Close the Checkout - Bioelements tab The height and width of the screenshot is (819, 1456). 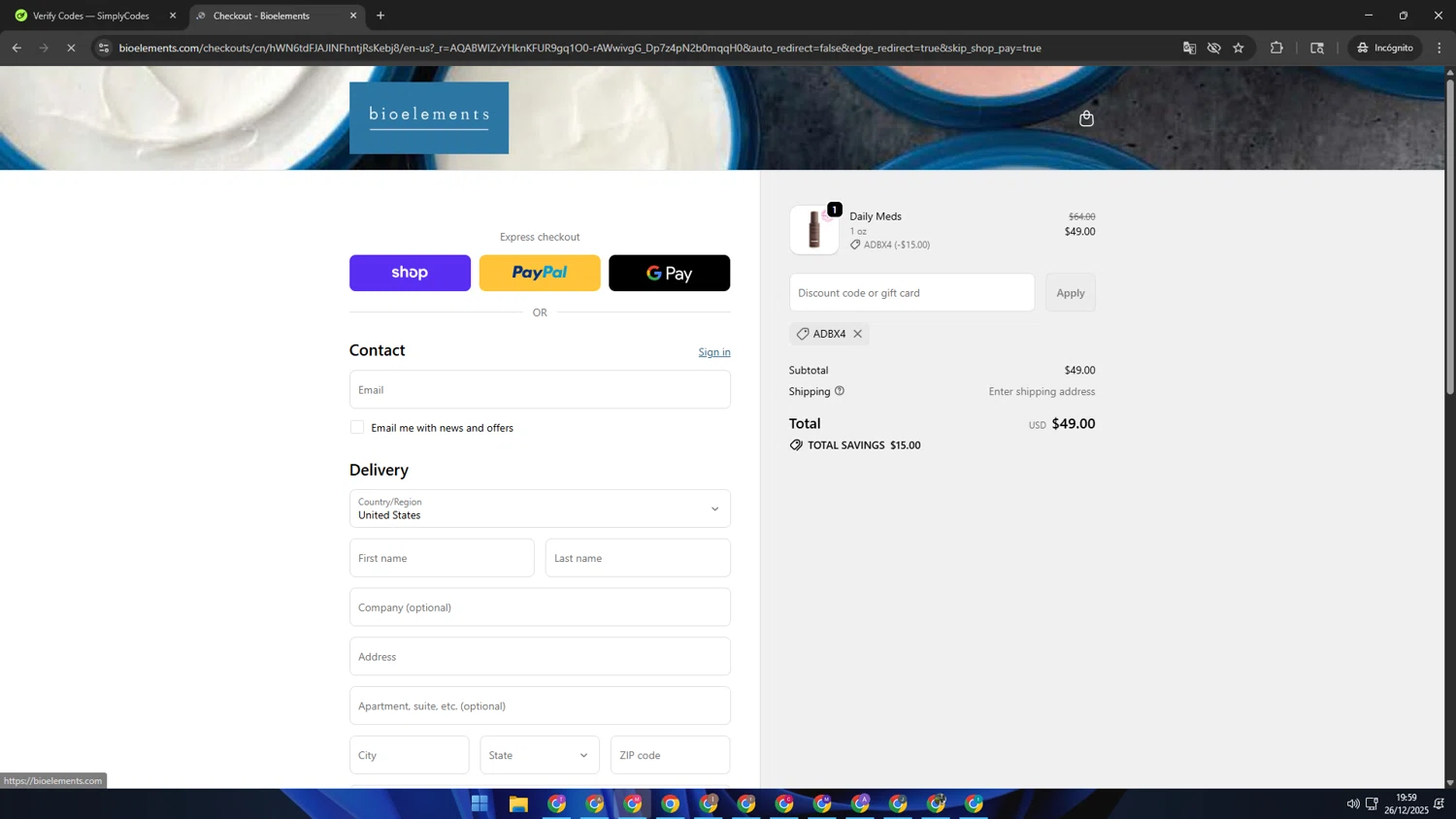point(353,16)
